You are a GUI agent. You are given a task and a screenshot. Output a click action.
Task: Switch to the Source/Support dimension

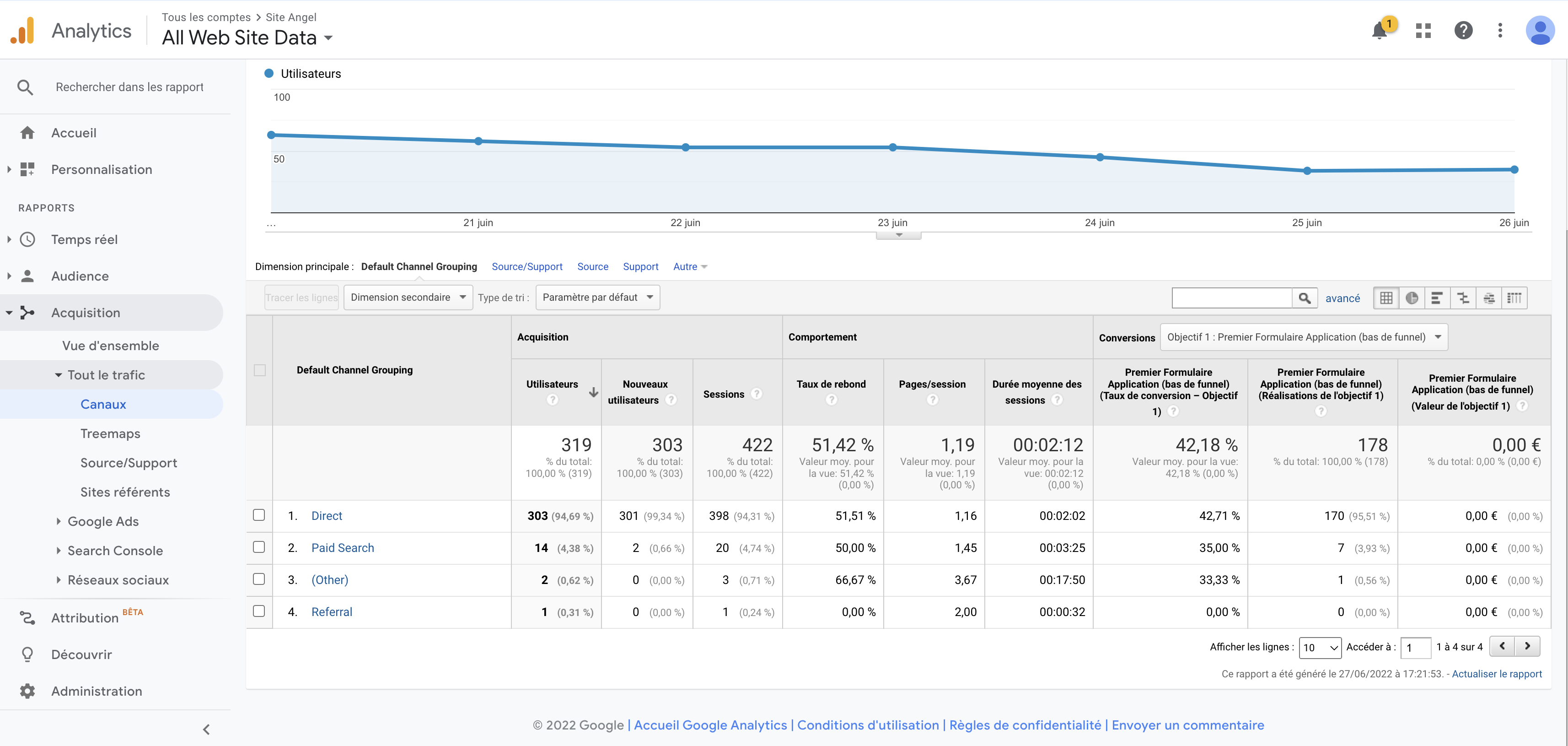(x=526, y=266)
